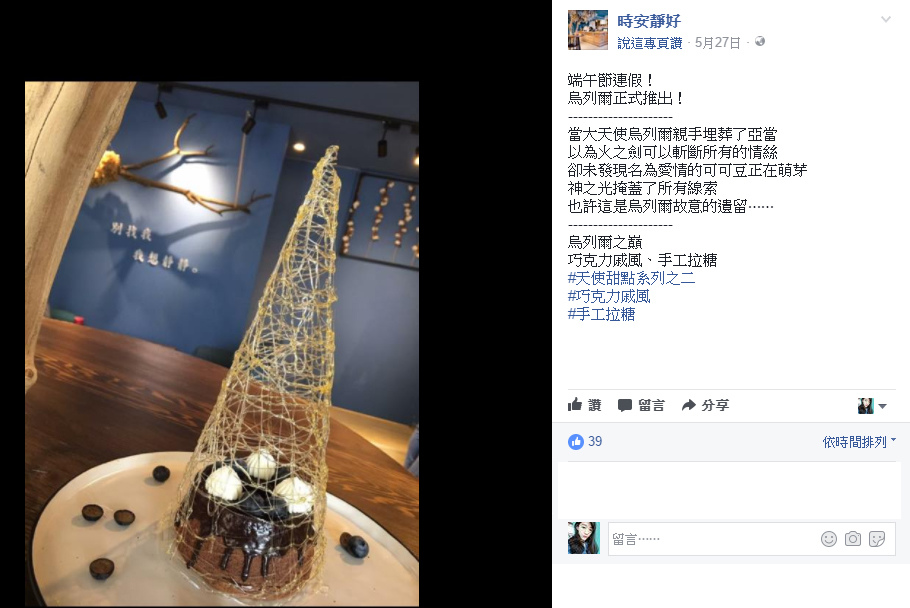
Task: Open the identity selector next to 分享
Action: tap(872, 406)
